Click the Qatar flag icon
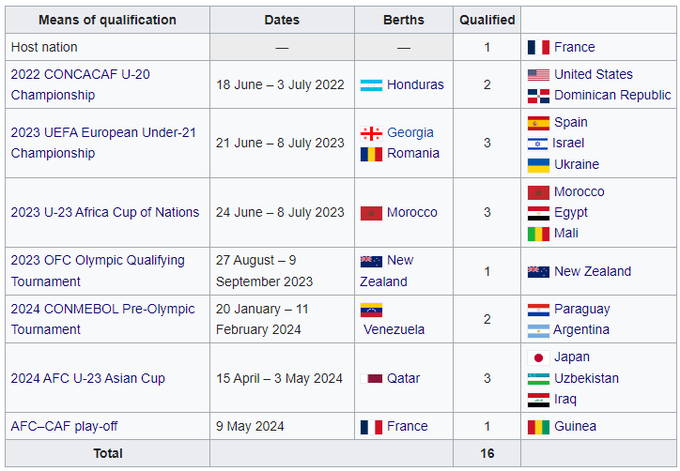 point(371,378)
